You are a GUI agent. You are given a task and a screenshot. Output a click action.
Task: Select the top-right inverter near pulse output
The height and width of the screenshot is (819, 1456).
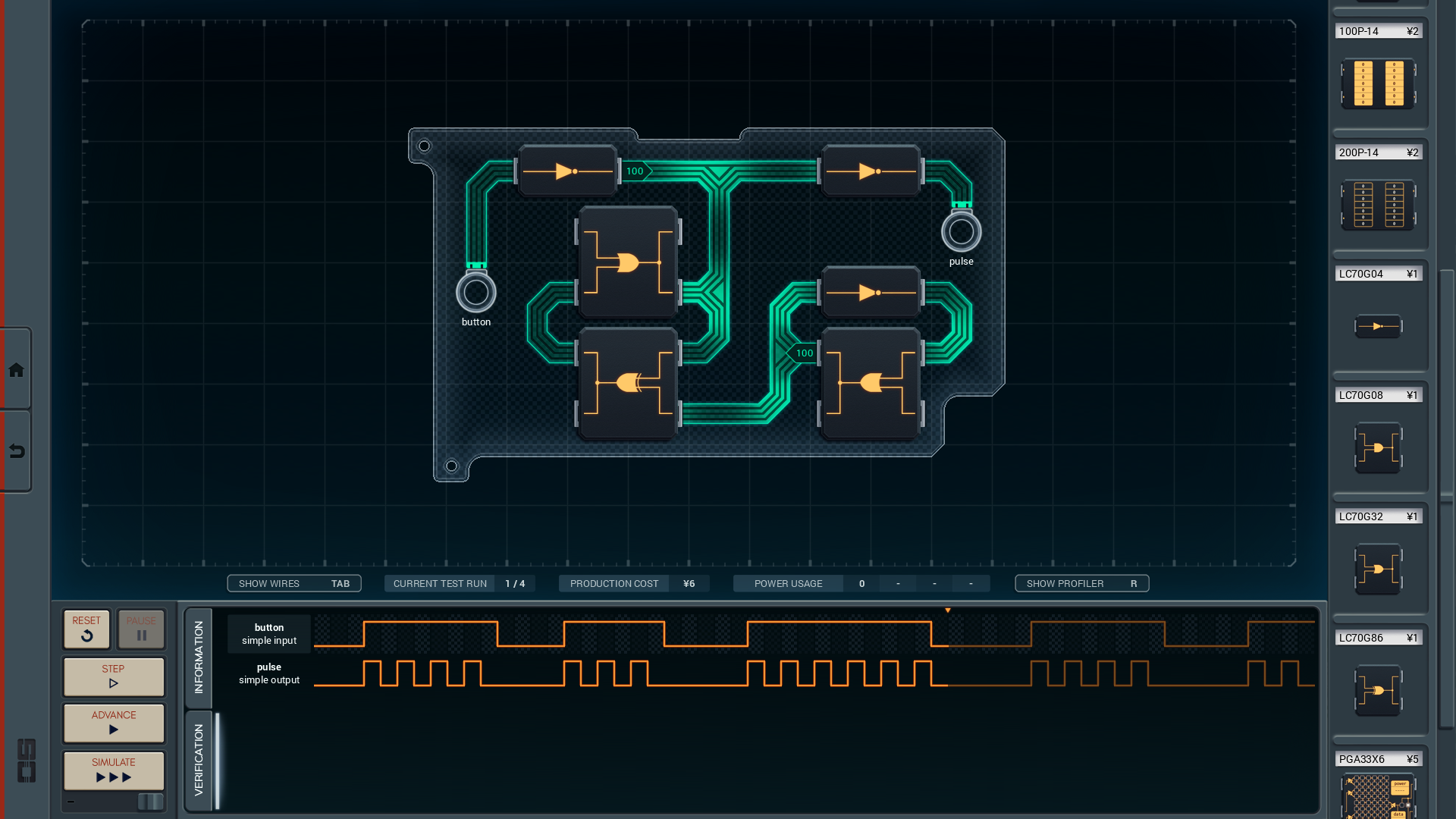pyautogui.click(x=871, y=171)
